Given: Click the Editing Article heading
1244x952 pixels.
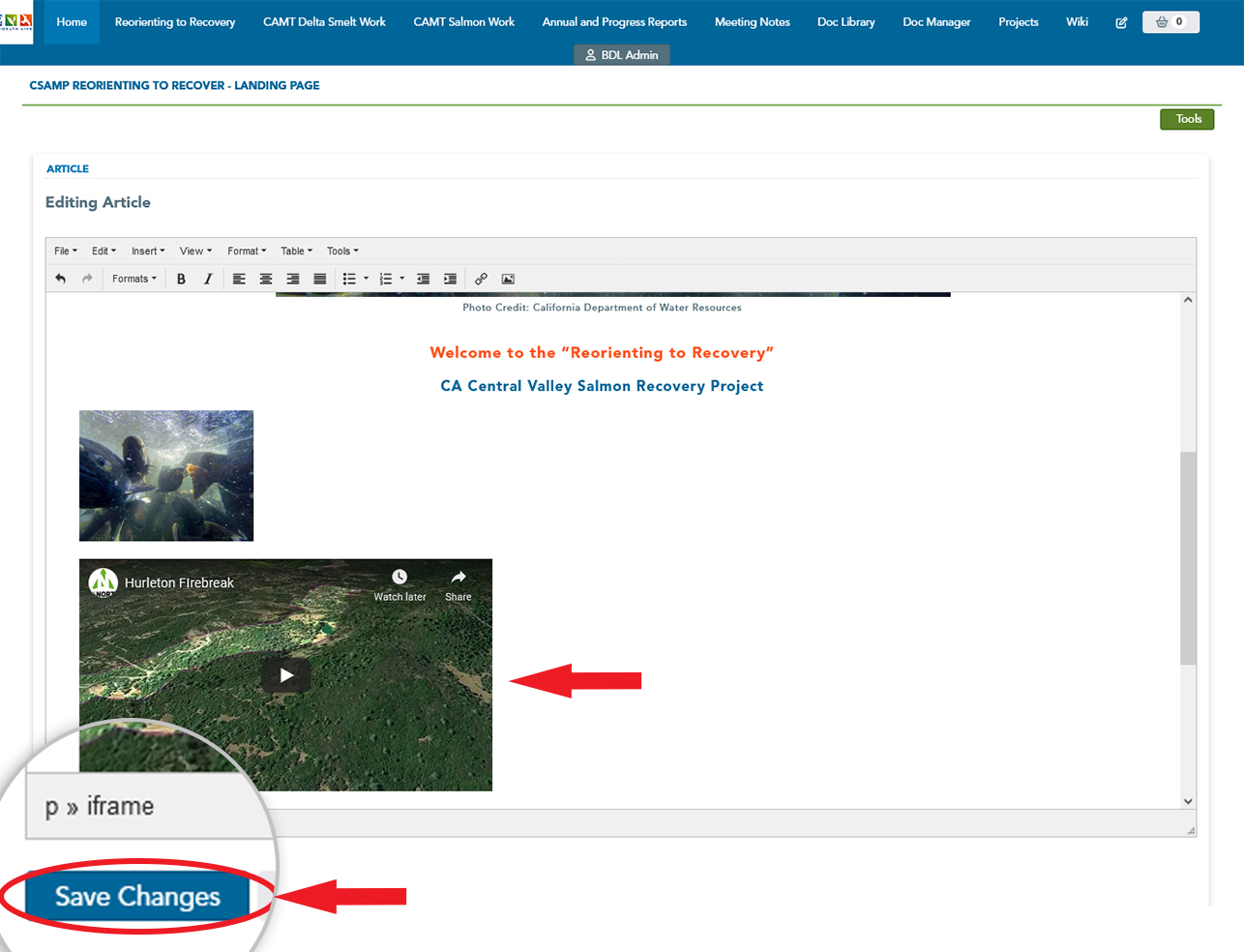Looking at the screenshot, I should point(98,202).
